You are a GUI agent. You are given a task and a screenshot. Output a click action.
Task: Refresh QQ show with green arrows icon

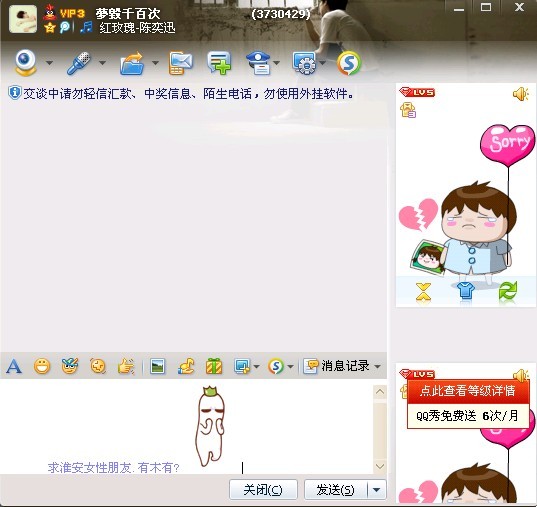(508, 292)
